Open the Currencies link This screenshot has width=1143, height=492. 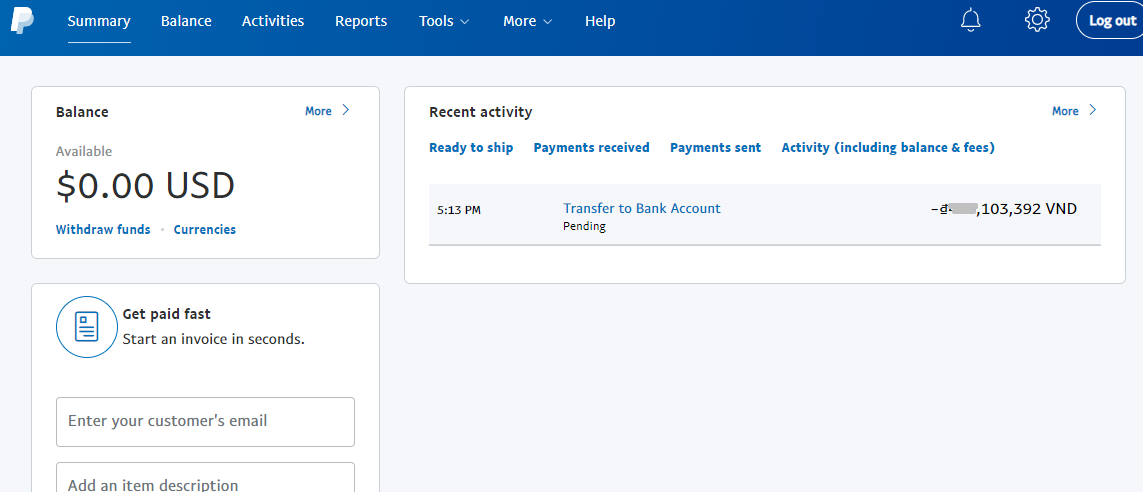click(205, 230)
